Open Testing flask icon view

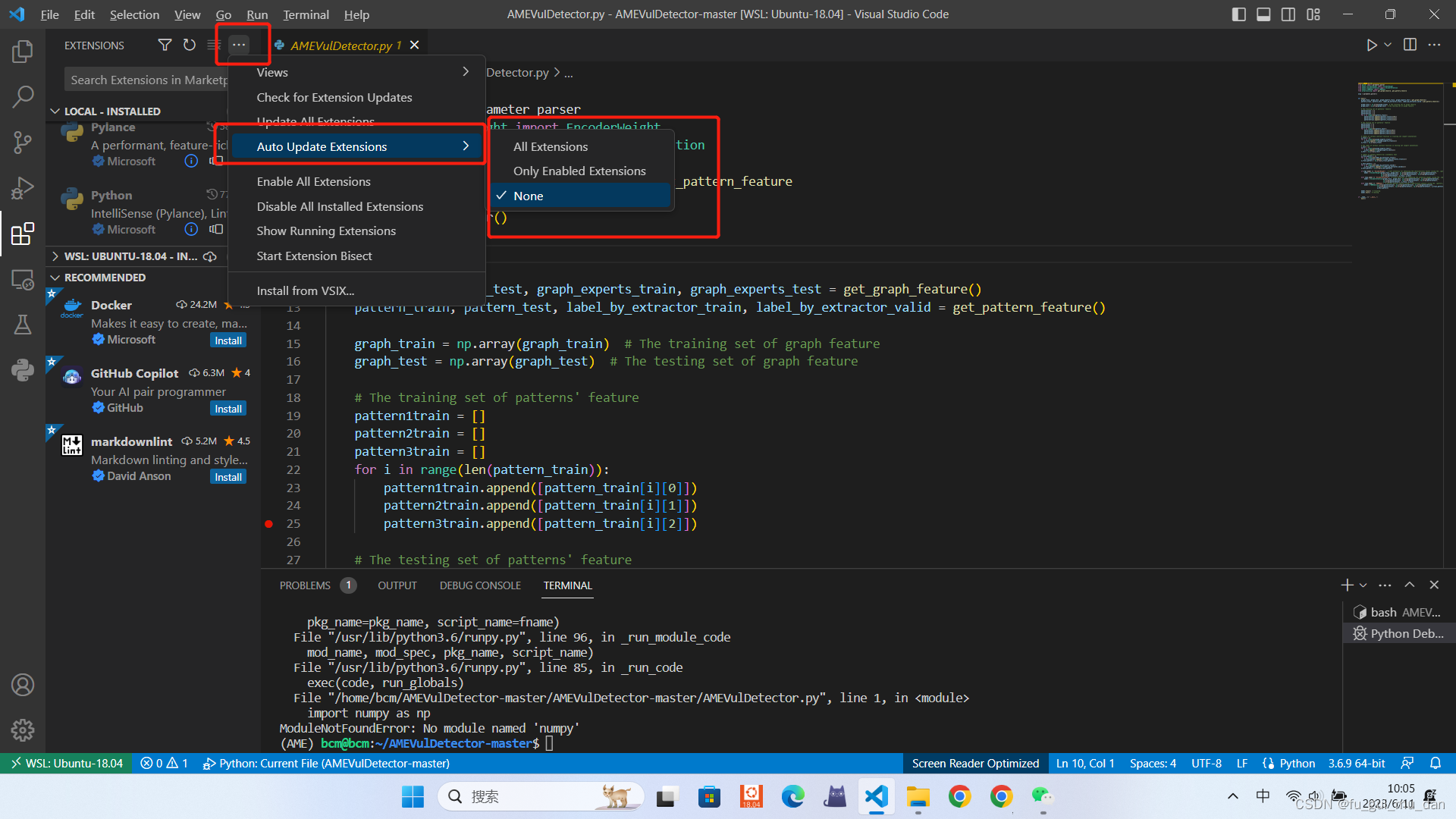tap(23, 325)
